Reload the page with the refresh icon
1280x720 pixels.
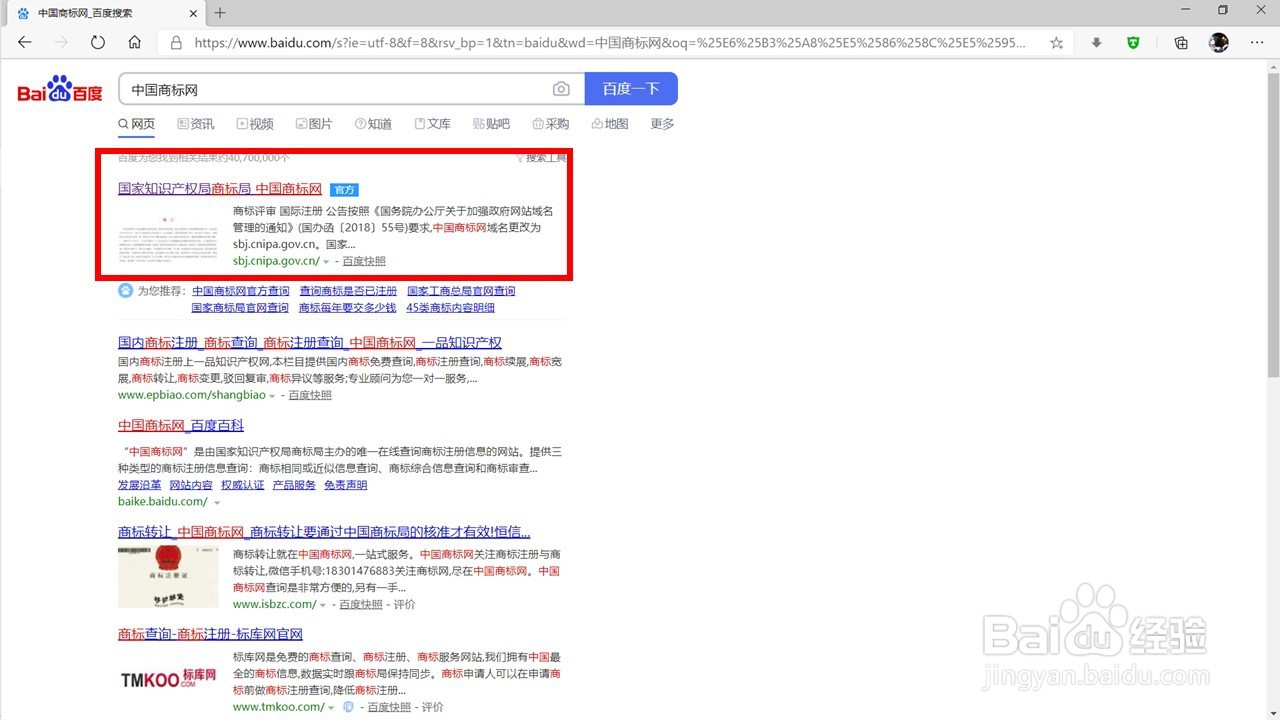point(98,43)
